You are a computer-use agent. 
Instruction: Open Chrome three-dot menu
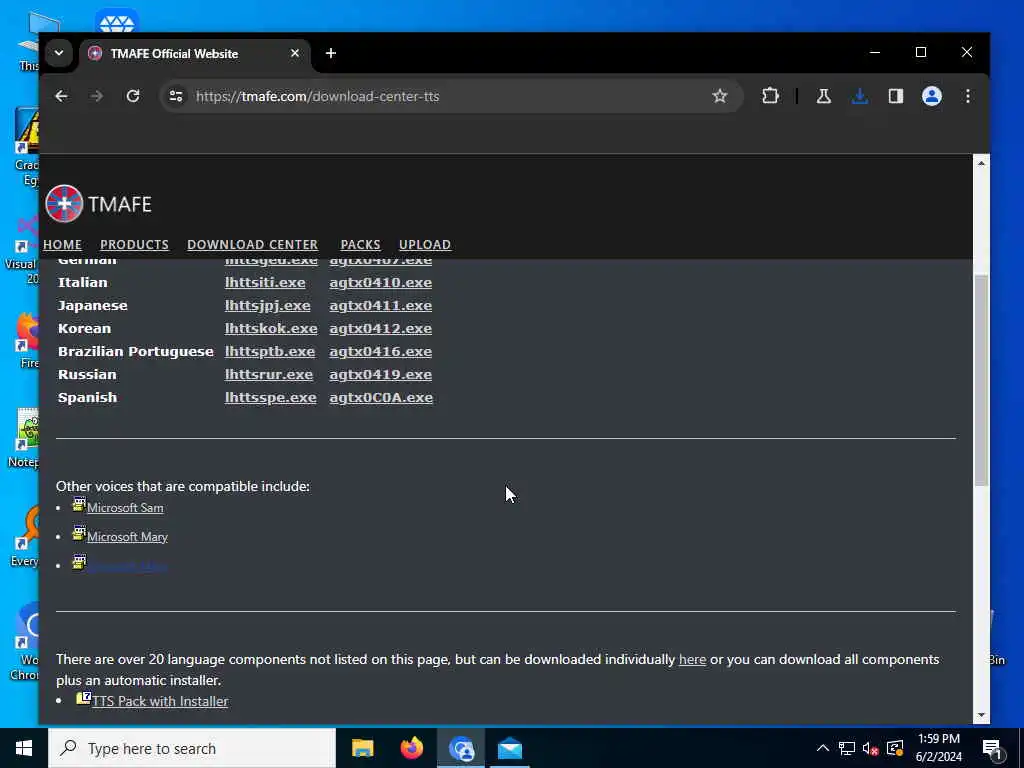tap(968, 96)
